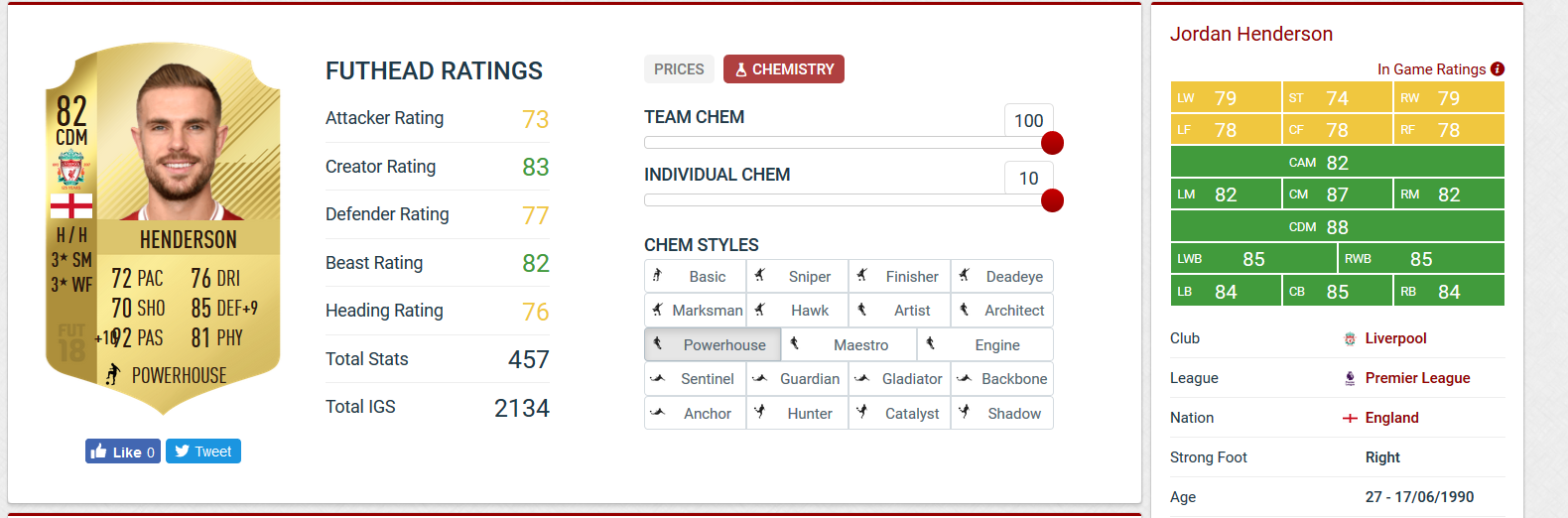This screenshot has height=518, width=1568.
Task: Apply the Hunter chem style
Action: 798,414
